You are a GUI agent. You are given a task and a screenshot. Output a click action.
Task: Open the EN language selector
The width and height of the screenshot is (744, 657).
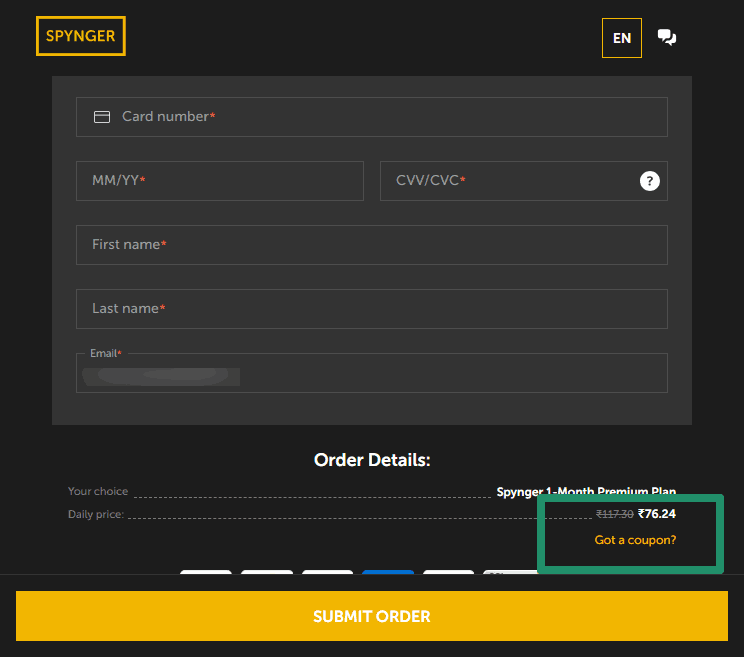pos(622,38)
